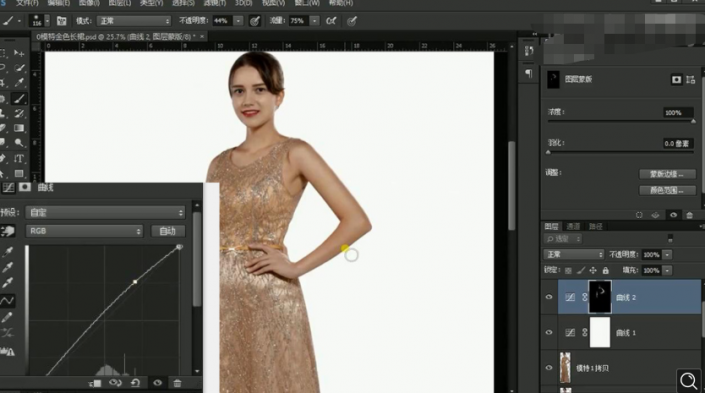Open the curves preset 自定 dropdown
Image resolution: width=705 pixels, height=393 pixels.
[105, 212]
